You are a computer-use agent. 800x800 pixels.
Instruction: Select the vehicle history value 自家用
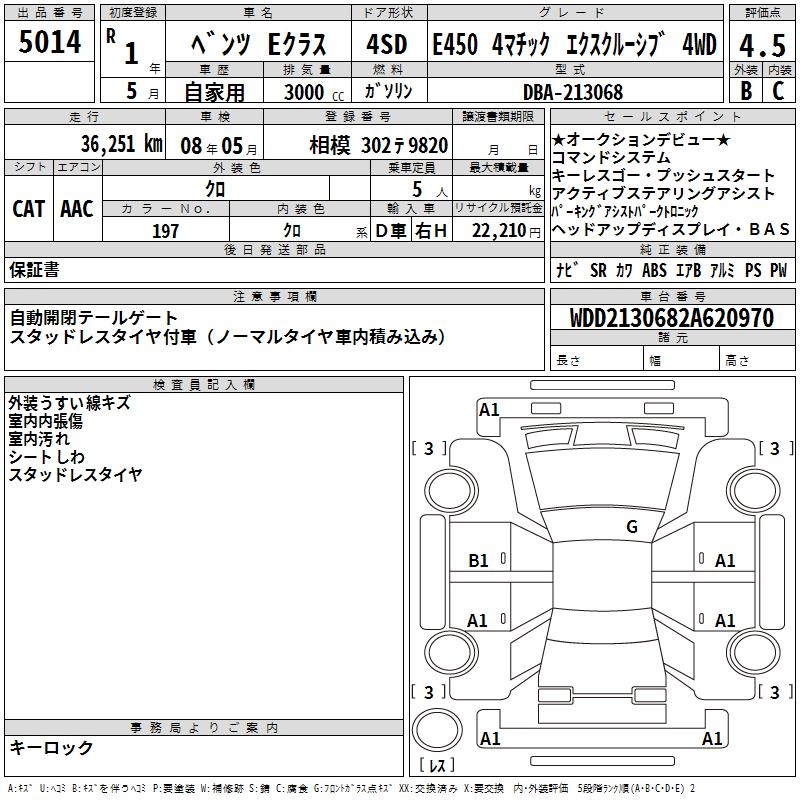[x=214, y=92]
